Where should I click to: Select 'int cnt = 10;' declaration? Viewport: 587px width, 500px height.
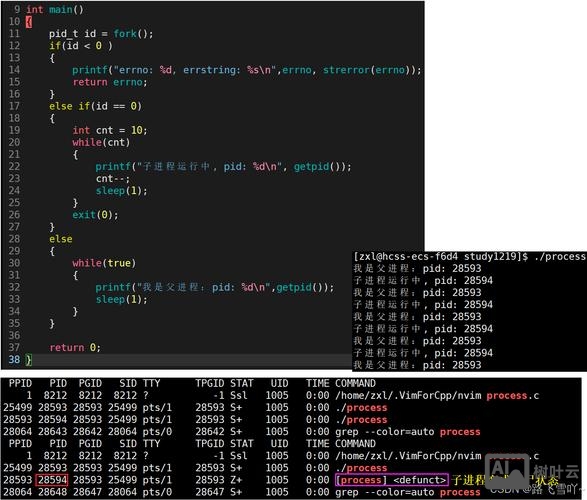(110, 130)
